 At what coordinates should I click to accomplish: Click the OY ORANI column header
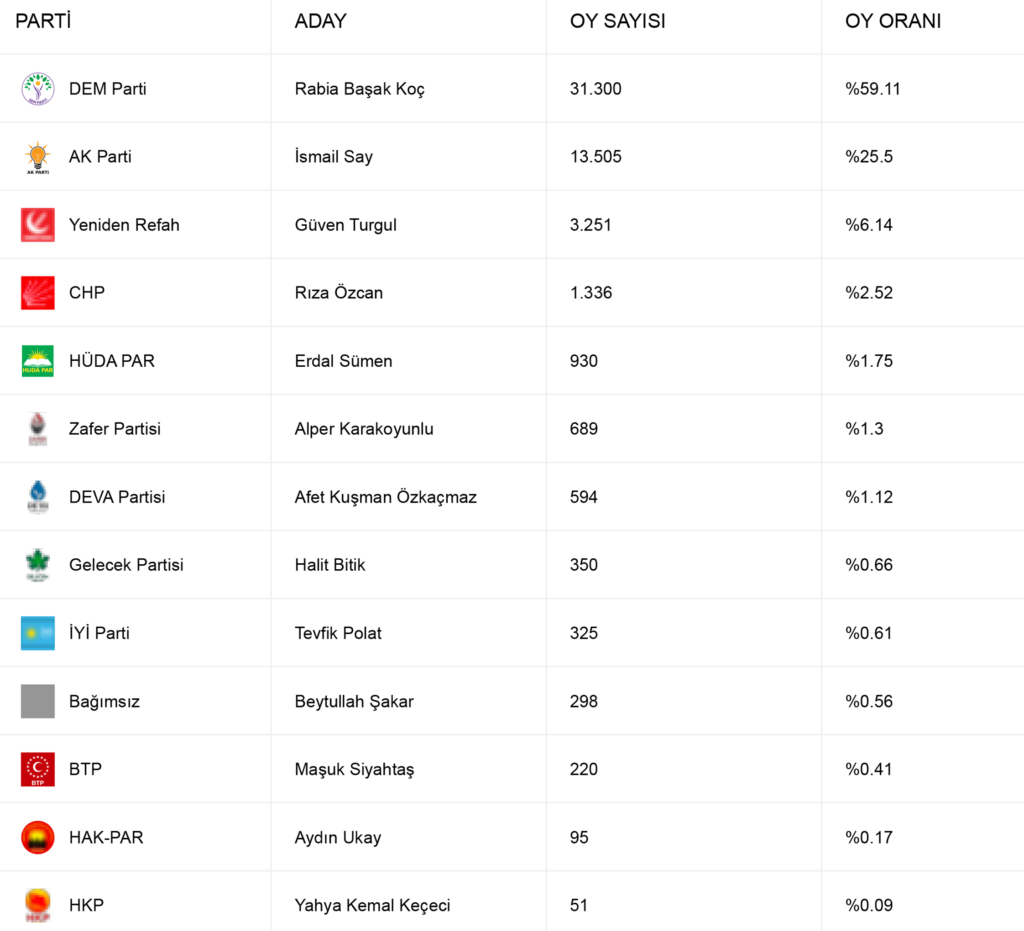click(893, 21)
